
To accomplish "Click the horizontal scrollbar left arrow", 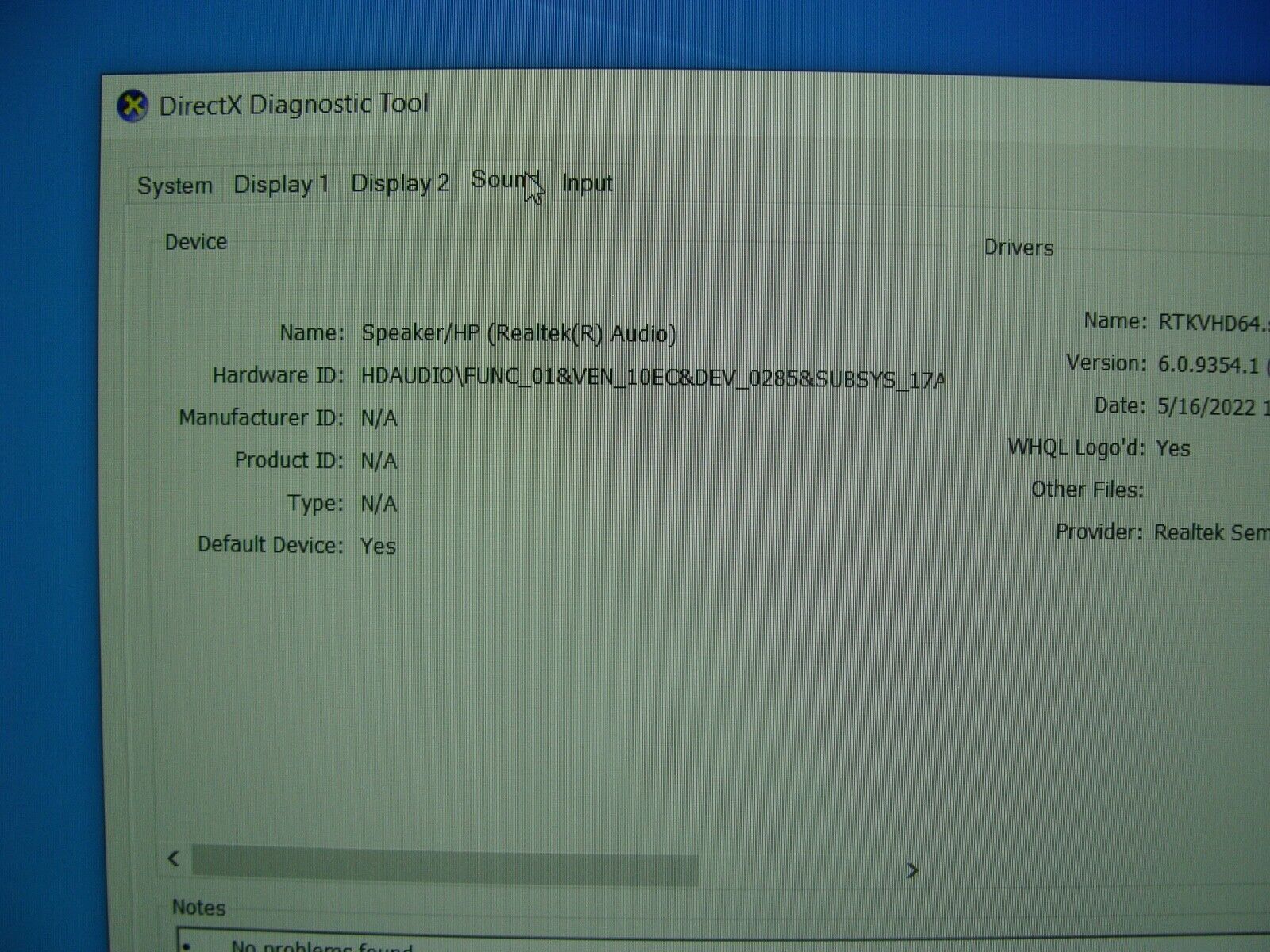I will 174,858.
